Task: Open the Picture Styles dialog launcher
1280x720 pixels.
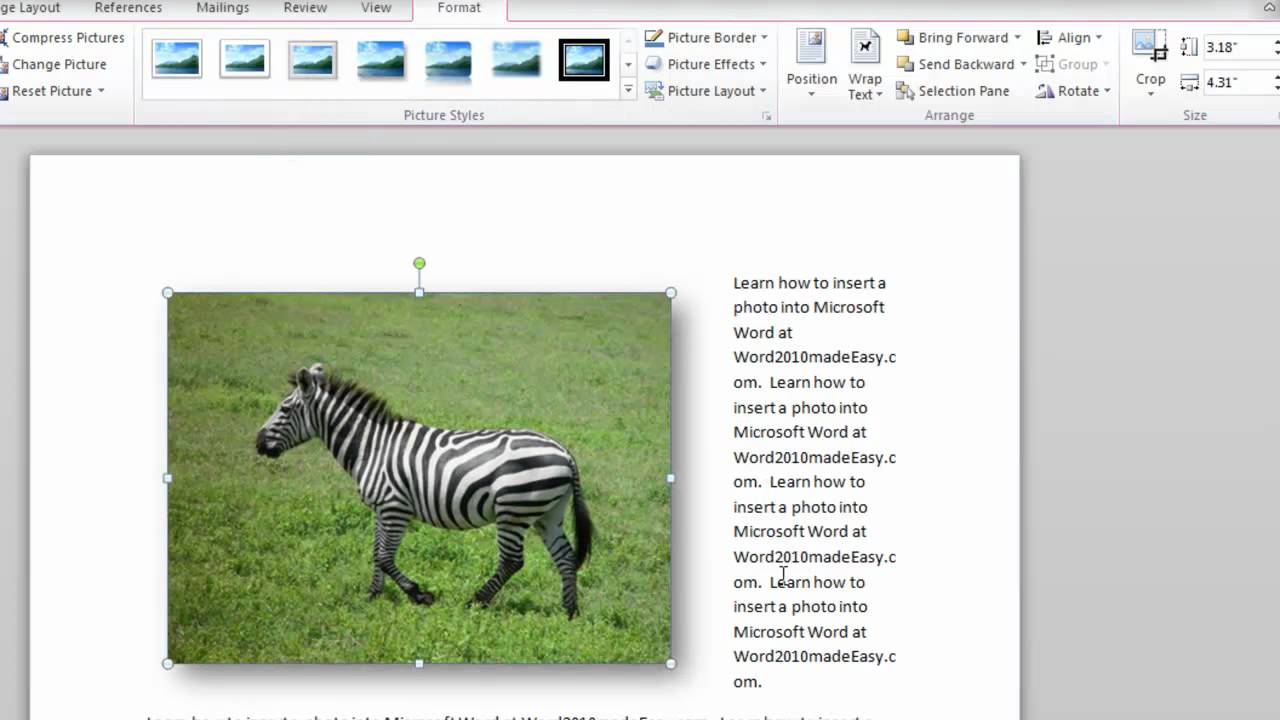Action: coord(767,116)
